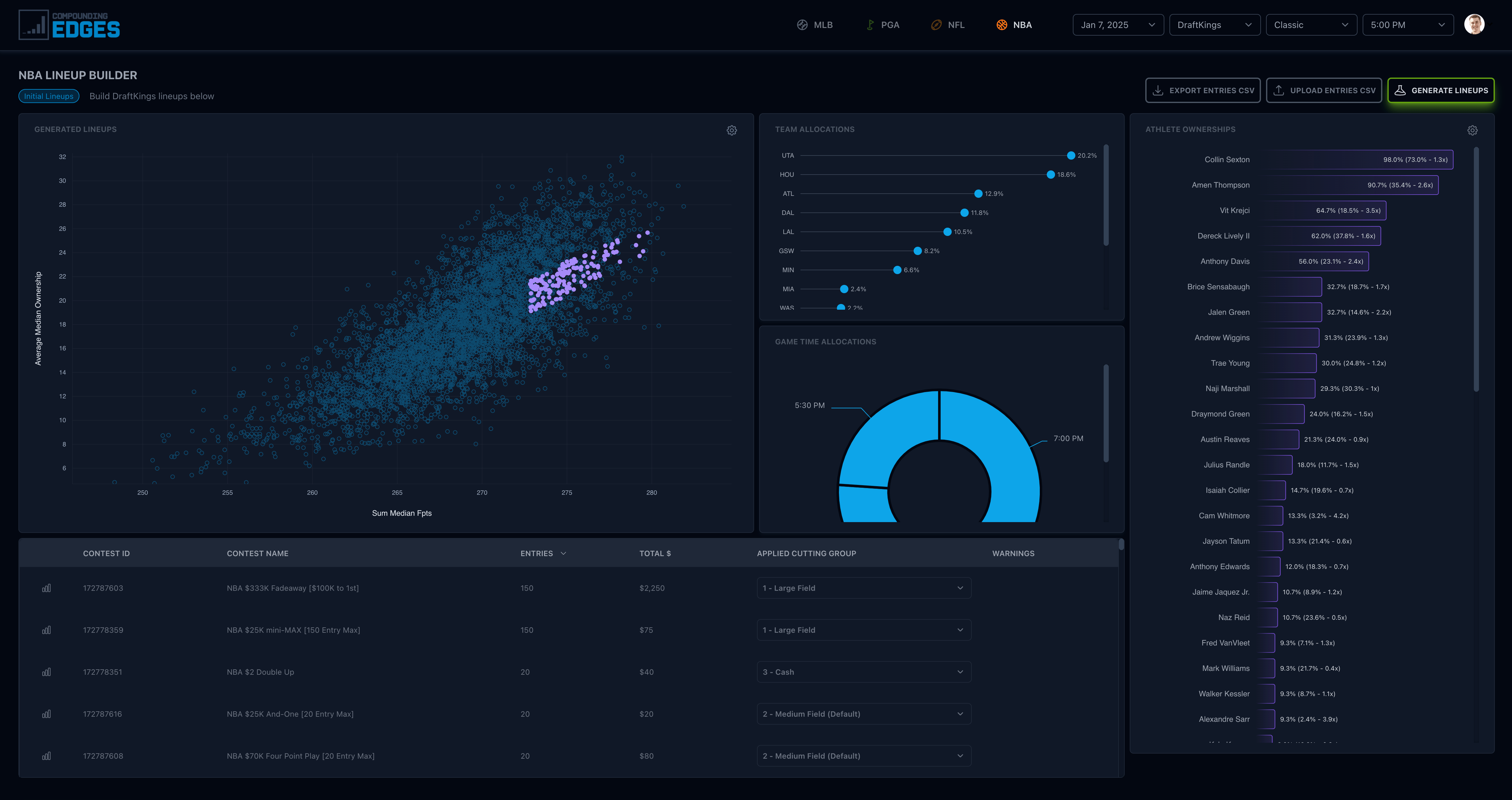Open the 3 - Cash cutting group dropdown
This screenshot has height=800, width=1512.
[863, 672]
